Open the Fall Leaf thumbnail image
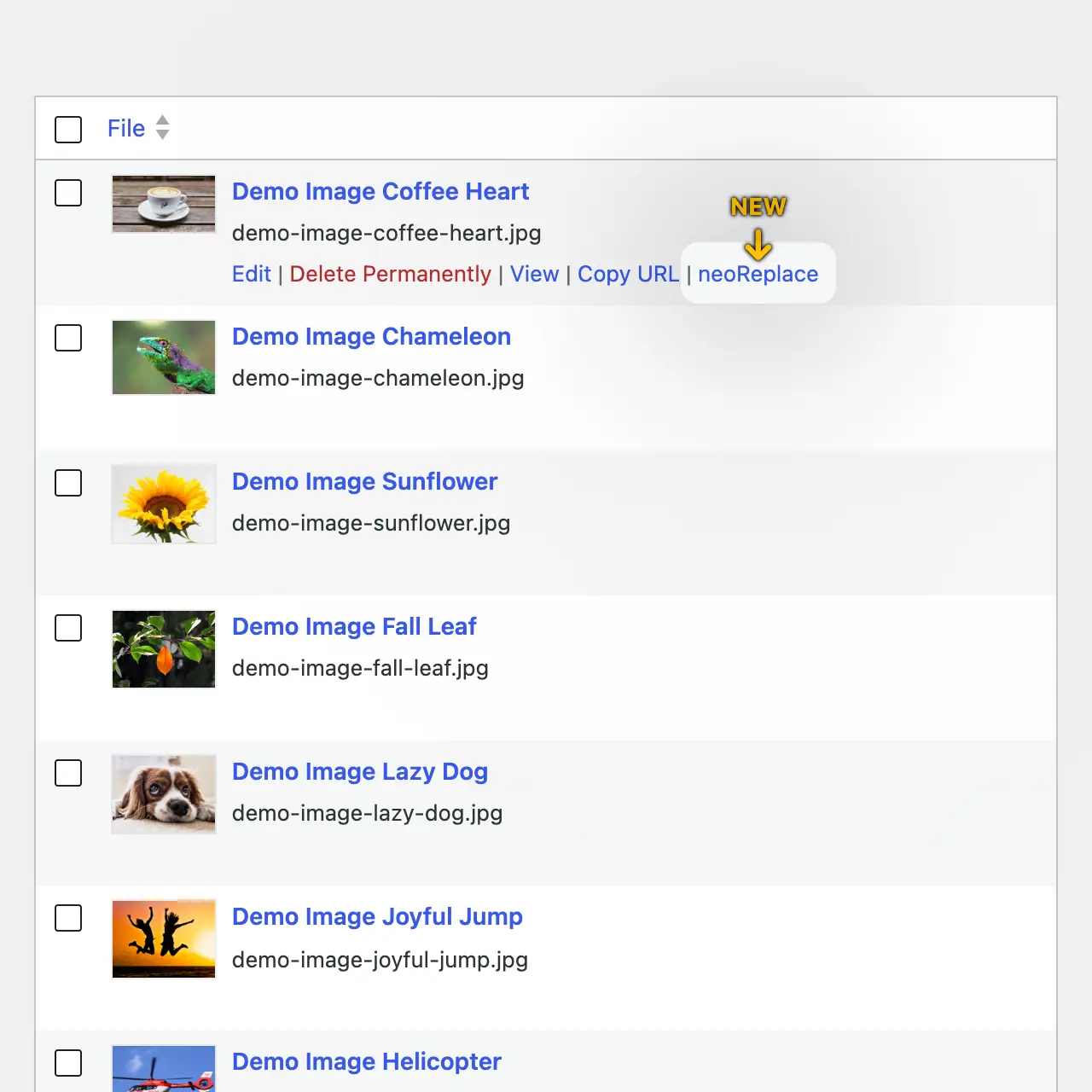Viewport: 1092px width, 1092px height. 164,649
